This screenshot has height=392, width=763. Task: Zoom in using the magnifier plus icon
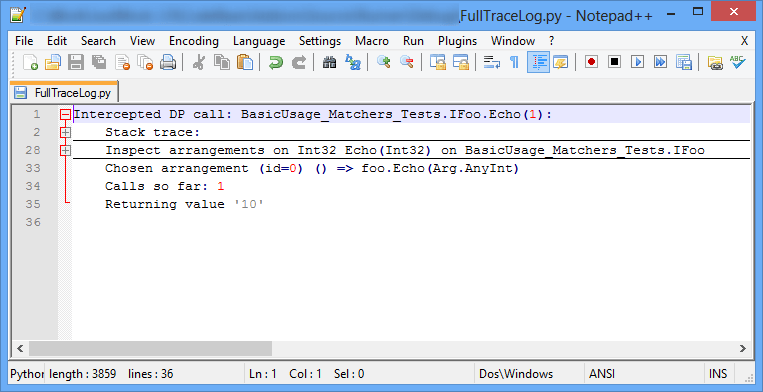coord(384,62)
